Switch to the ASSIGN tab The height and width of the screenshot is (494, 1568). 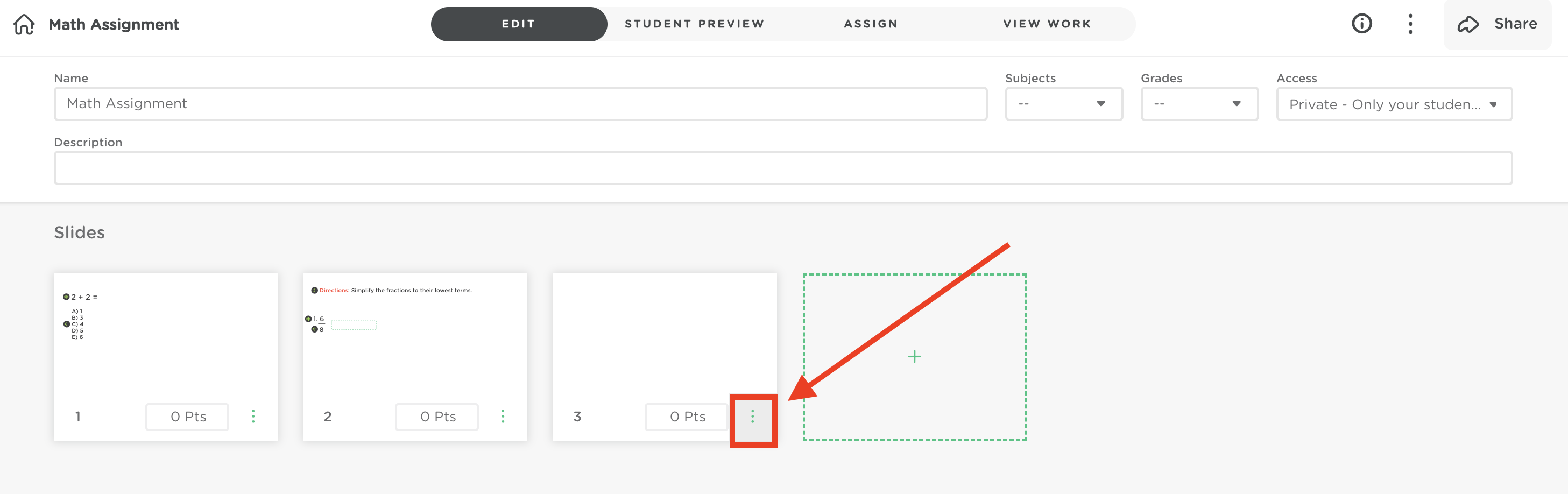pos(871,24)
